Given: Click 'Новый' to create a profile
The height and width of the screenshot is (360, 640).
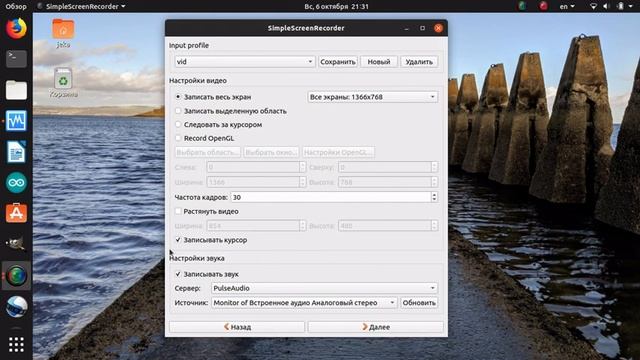Looking at the screenshot, I should click(379, 62).
